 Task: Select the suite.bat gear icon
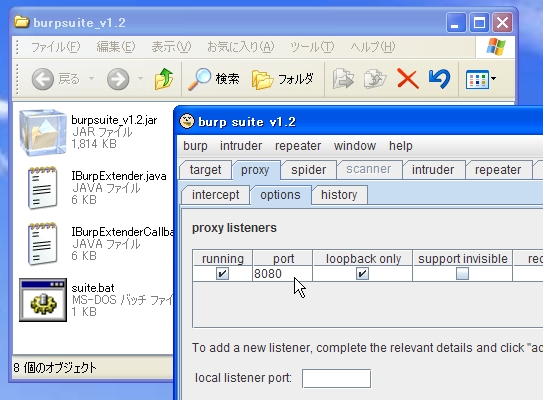[43, 300]
